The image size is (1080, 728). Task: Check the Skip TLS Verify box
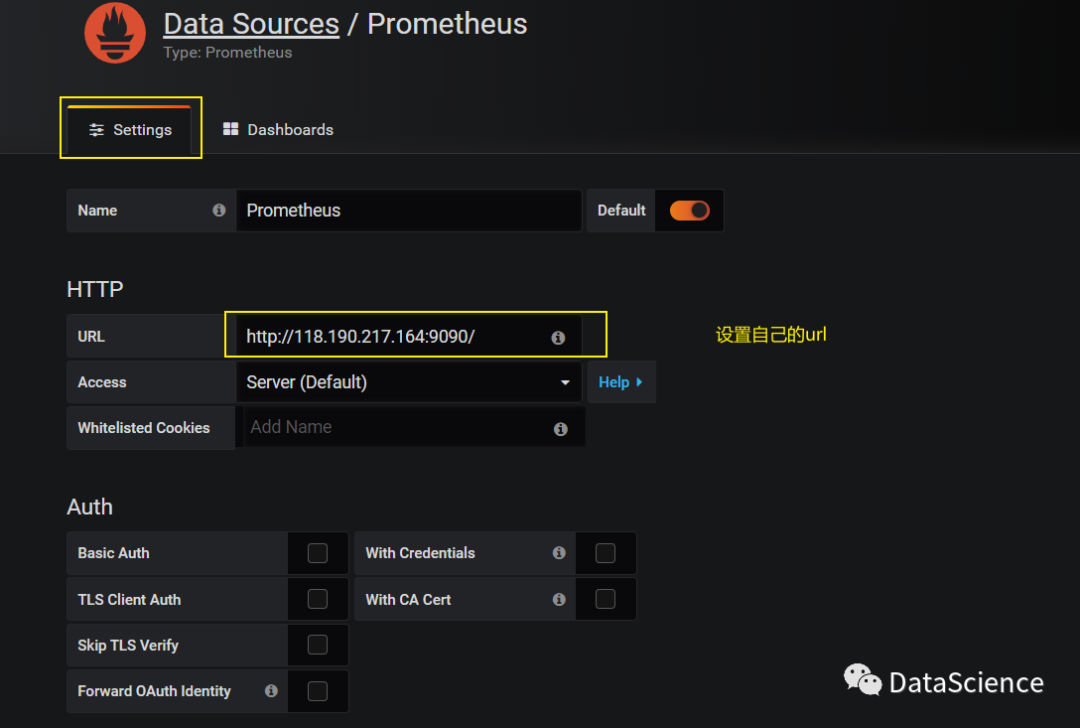click(x=317, y=645)
